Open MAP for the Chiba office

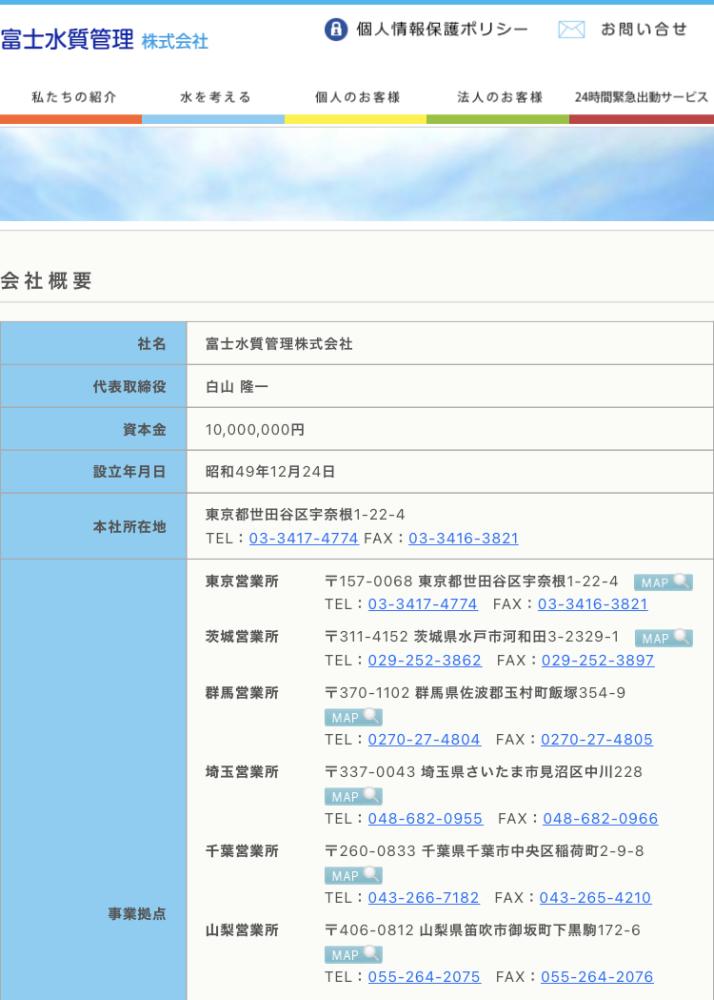[353, 875]
